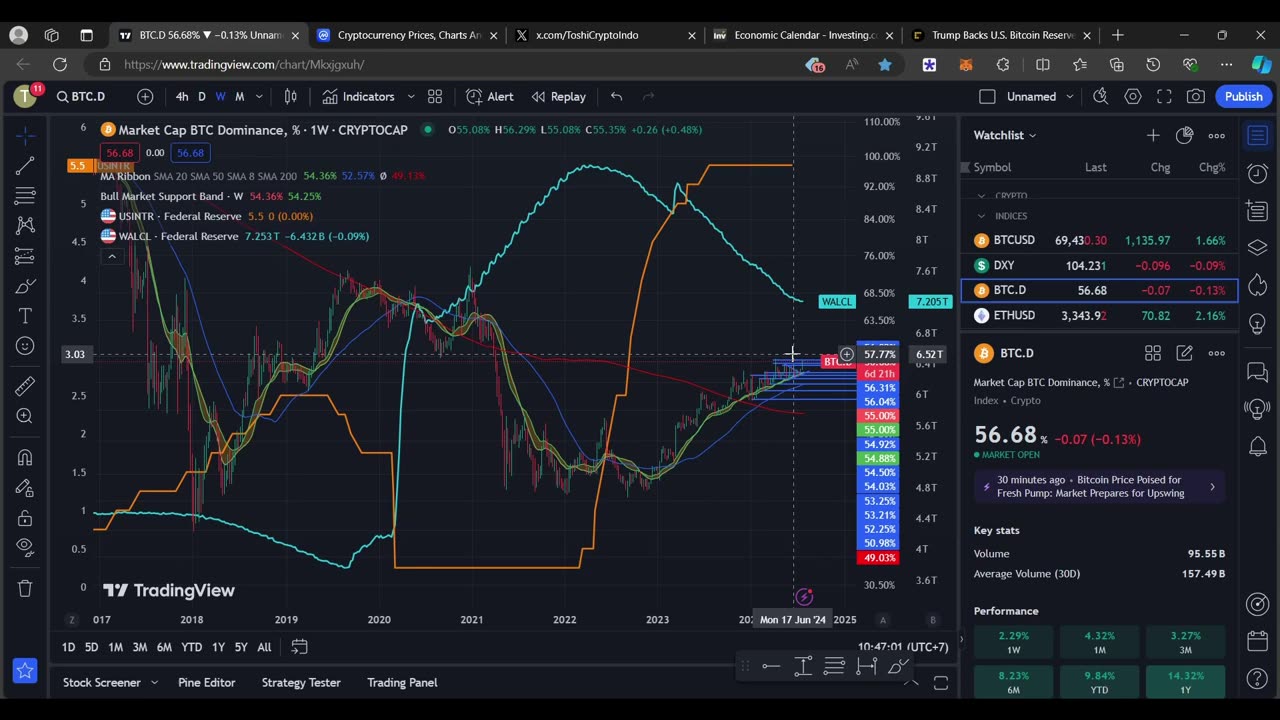Select the crosshair cursor tool
Viewport: 1280px width, 720px height.
click(25, 134)
